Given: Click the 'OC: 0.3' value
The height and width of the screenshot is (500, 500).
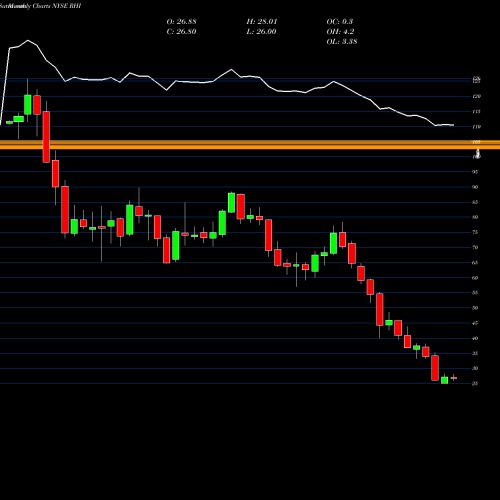Looking at the screenshot, I should pos(340,22).
